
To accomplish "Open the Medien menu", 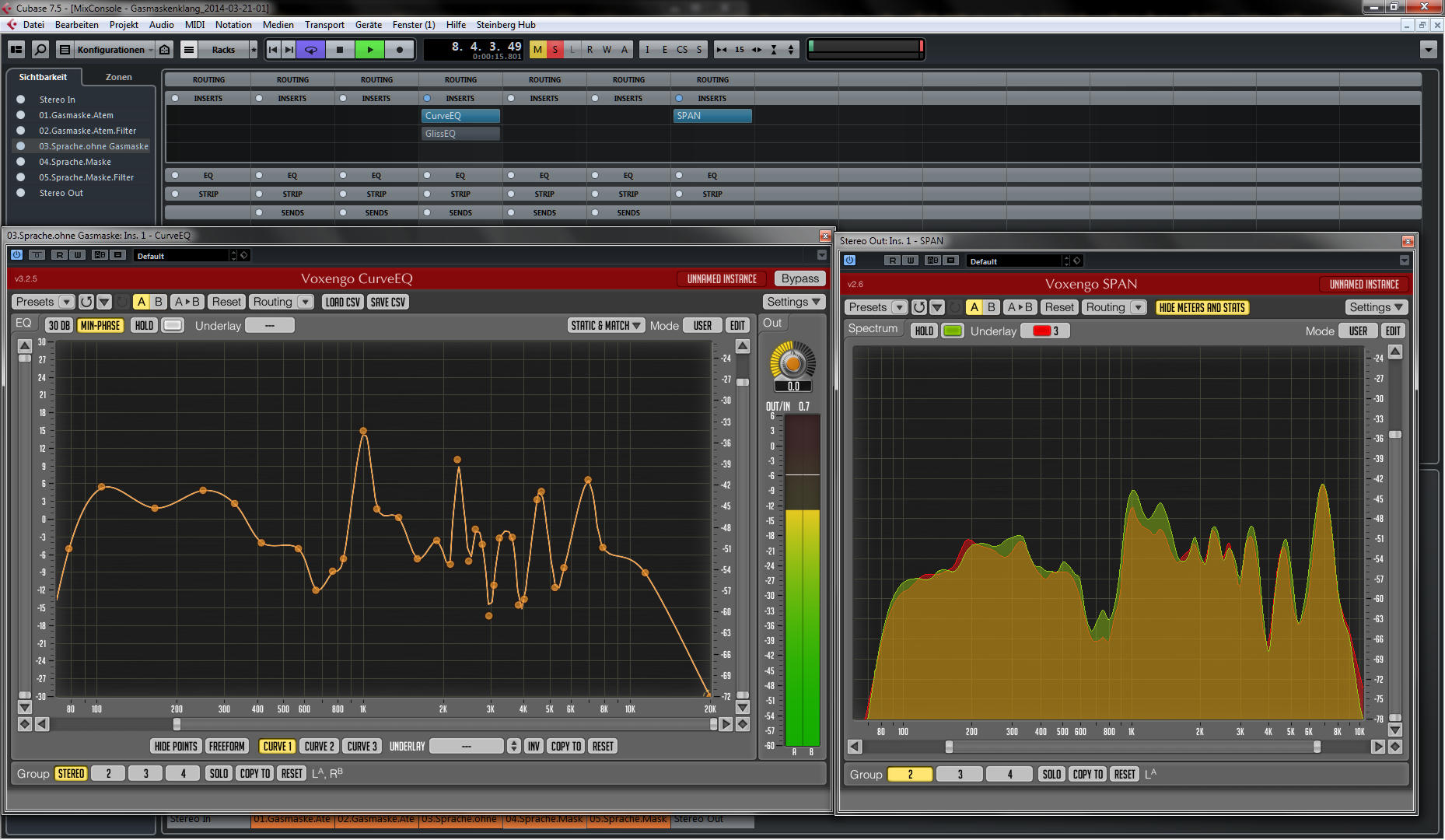I will [x=278, y=25].
